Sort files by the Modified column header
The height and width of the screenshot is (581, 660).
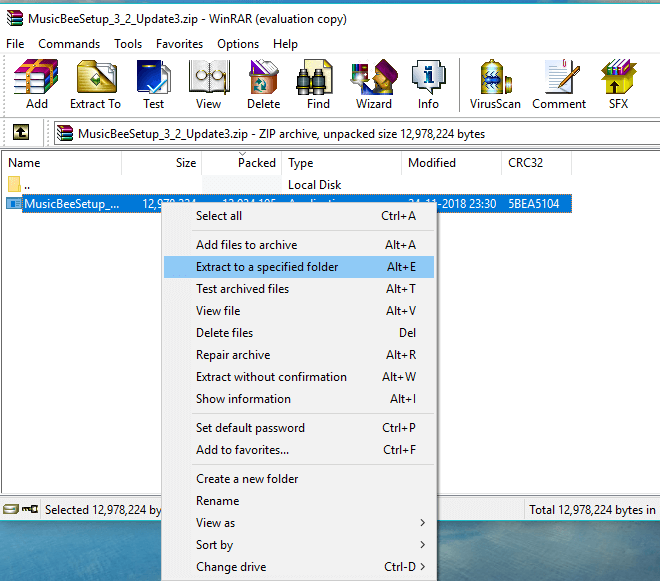pyautogui.click(x=432, y=163)
